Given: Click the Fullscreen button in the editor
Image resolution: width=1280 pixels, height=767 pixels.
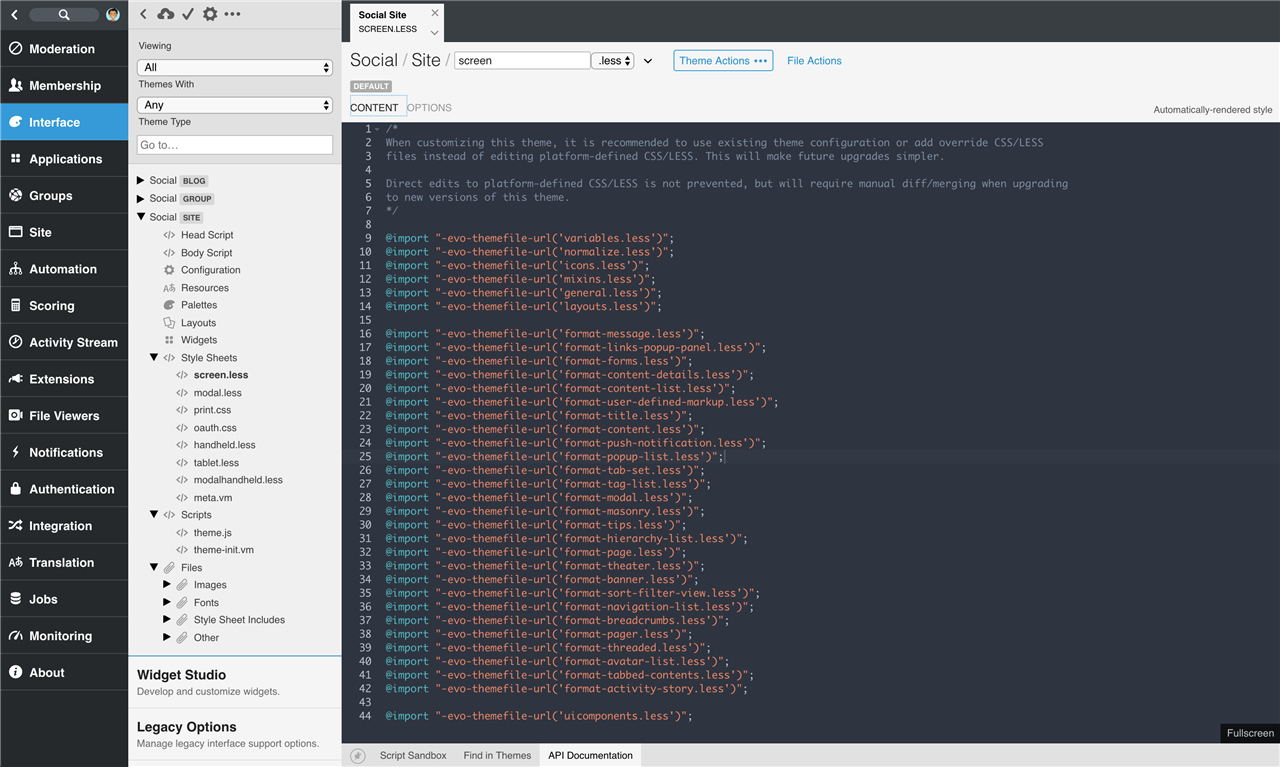Looking at the screenshot, I should (x=1250, y=733).
